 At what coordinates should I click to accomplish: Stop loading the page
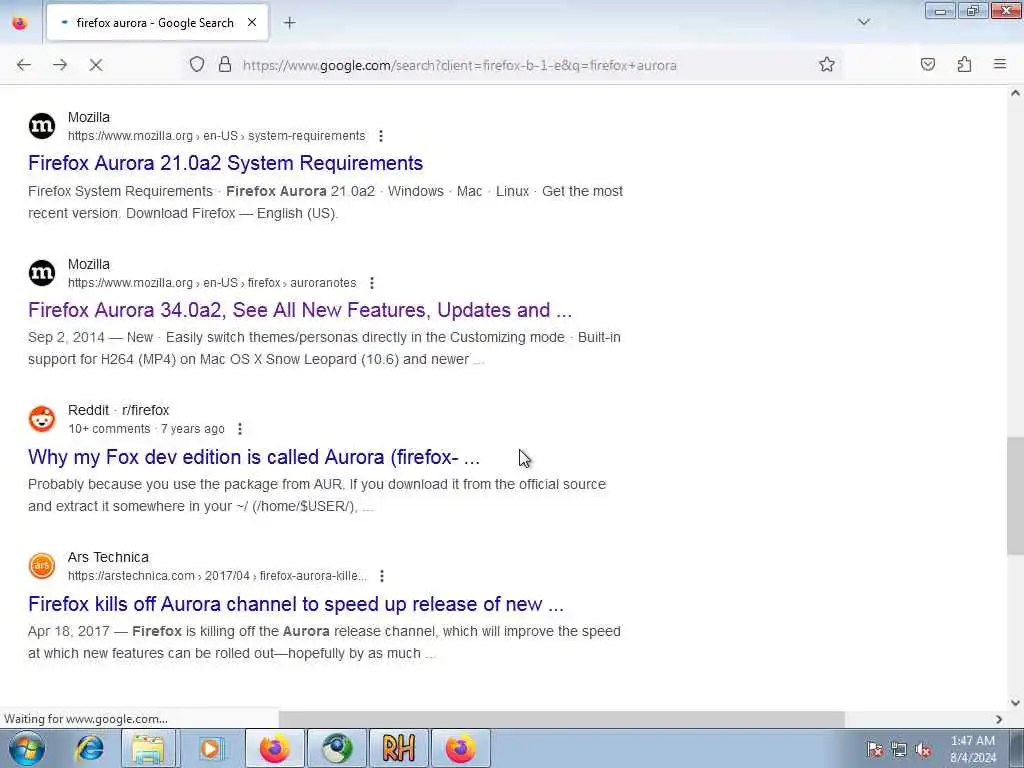pyautogui.click(x=95, y=65)
